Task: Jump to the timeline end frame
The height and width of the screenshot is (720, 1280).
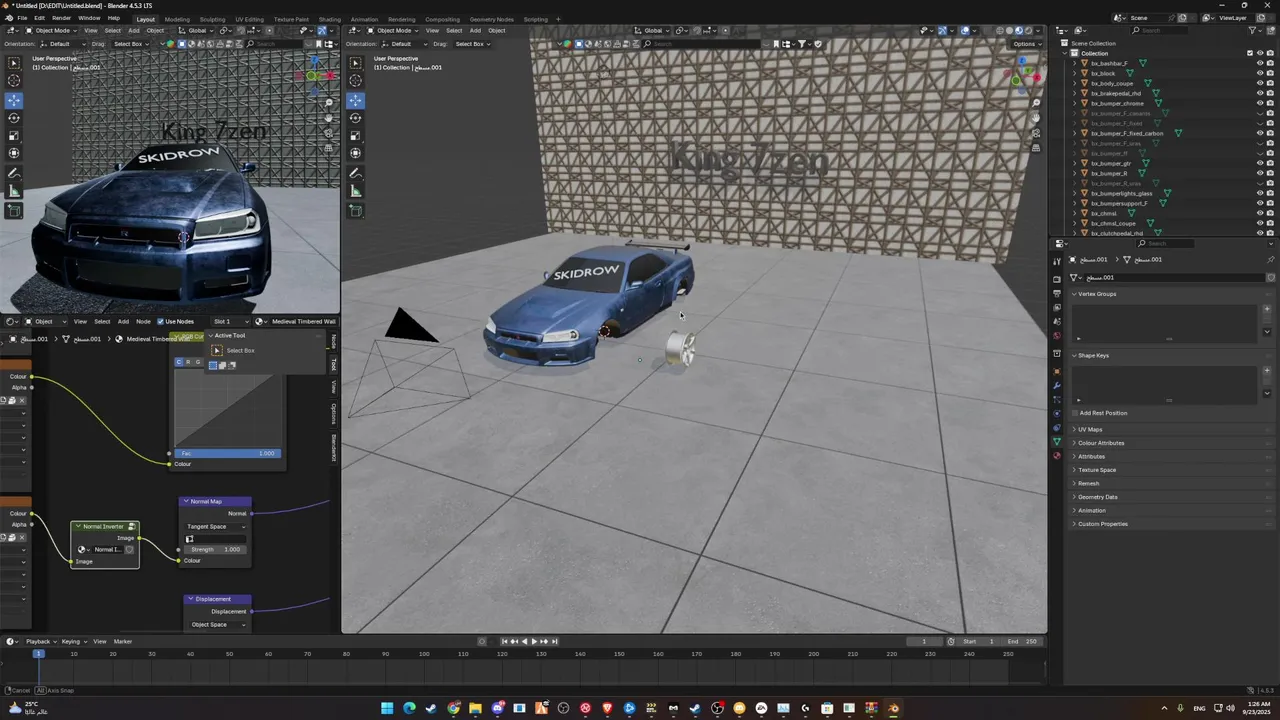Action: [555, 641]
